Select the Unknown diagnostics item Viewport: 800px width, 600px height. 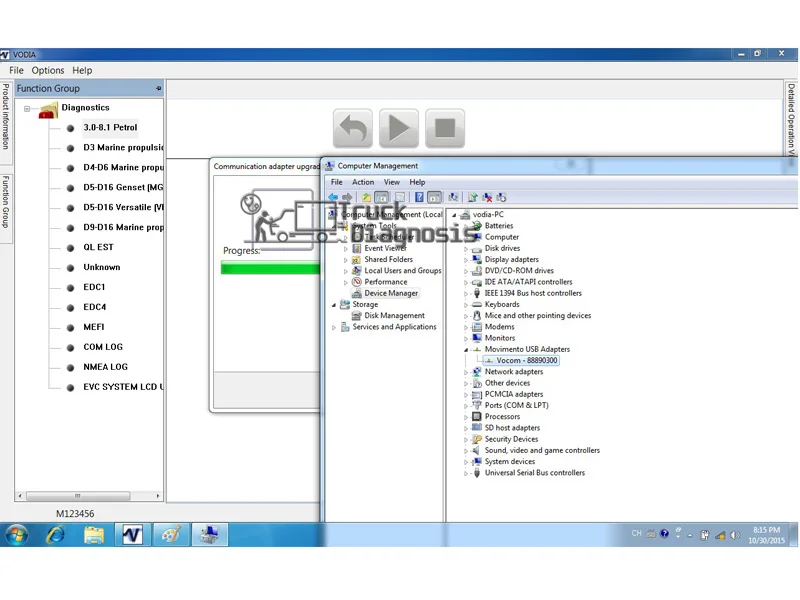[x=102, y=267]
